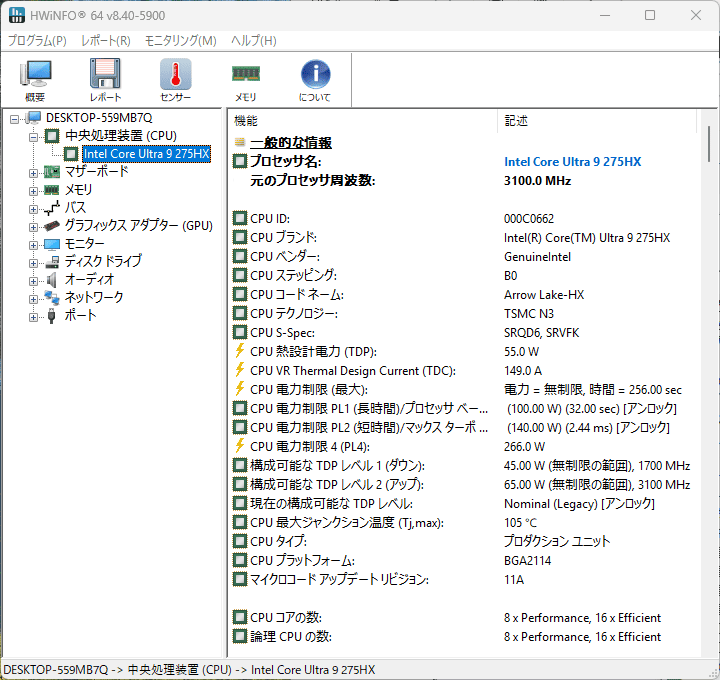This screenshot has height=680, width=720.
Task: Open the モニタリング(M) menu
Action: (x=180, y=41)
